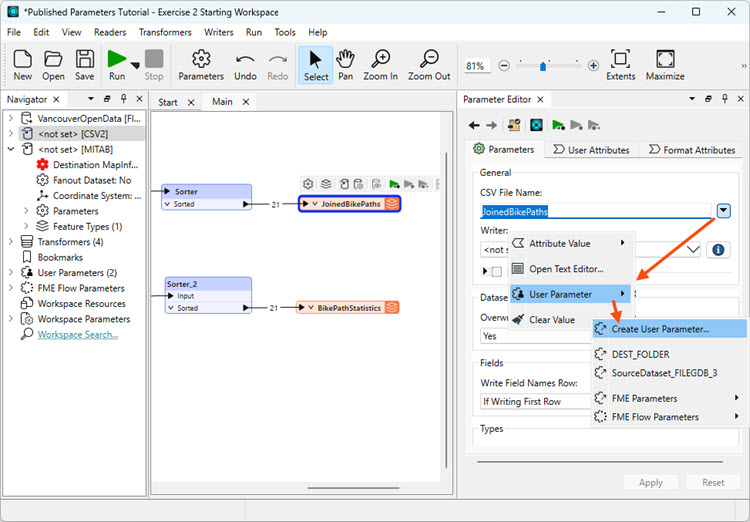Close the Main canvas tab

pyautogui.click(x=246, y=102)
